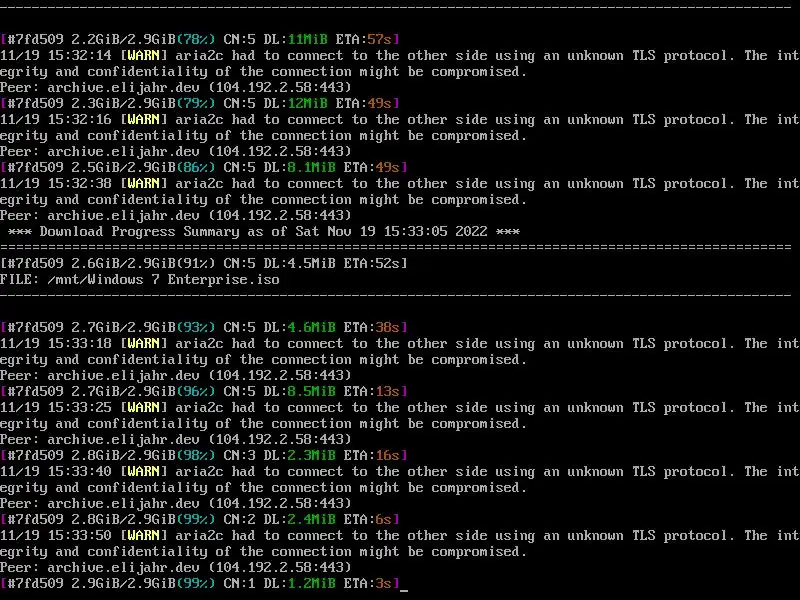This screenshot has height=600, width=800.
Task: Click the Peer line below the 15:33:18 warning
Action: 176,376
